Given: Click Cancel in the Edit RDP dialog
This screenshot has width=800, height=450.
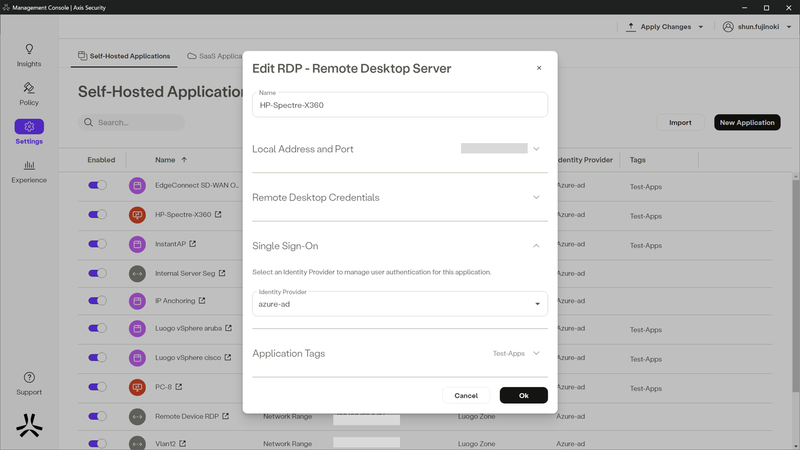Looking at the screenshot, I should (466, 395).
